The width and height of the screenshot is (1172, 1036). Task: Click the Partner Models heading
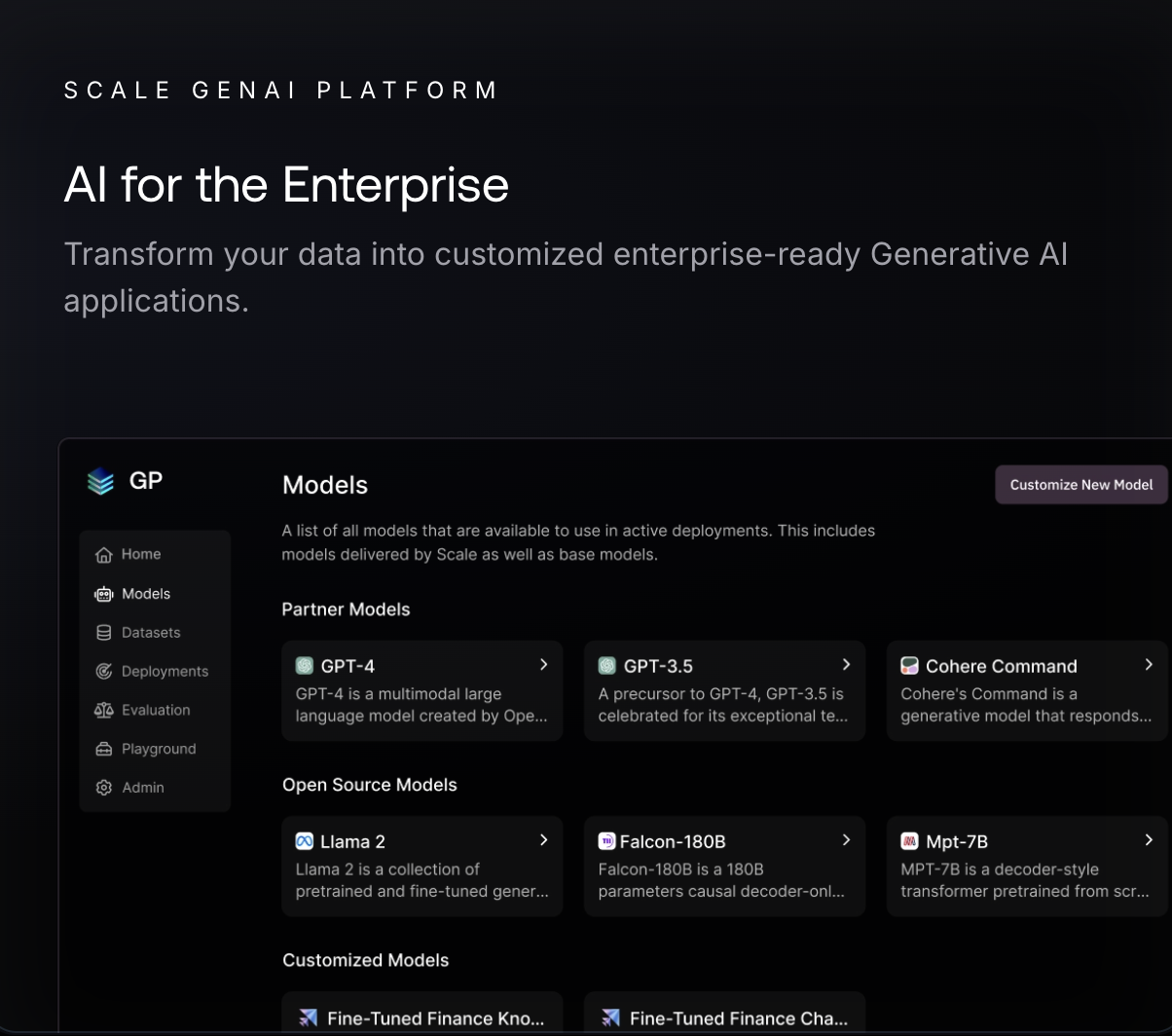pos(346,610)
